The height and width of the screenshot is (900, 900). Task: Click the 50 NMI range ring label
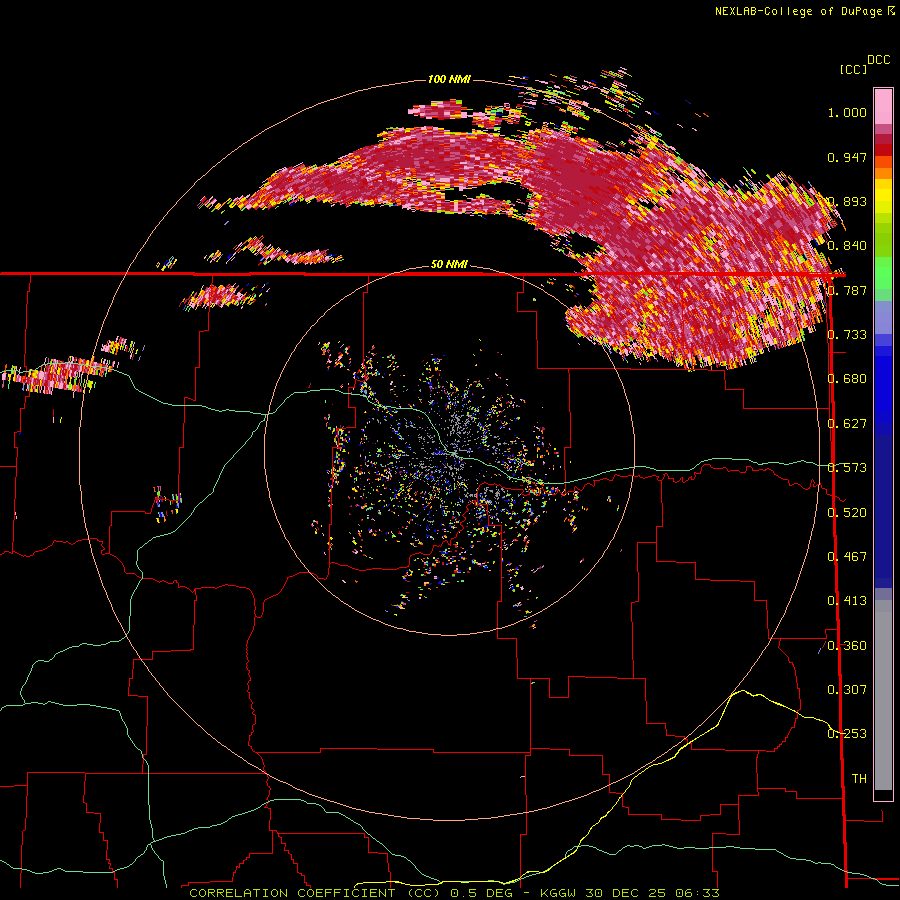pyautogui.click(x=449, y=264)
